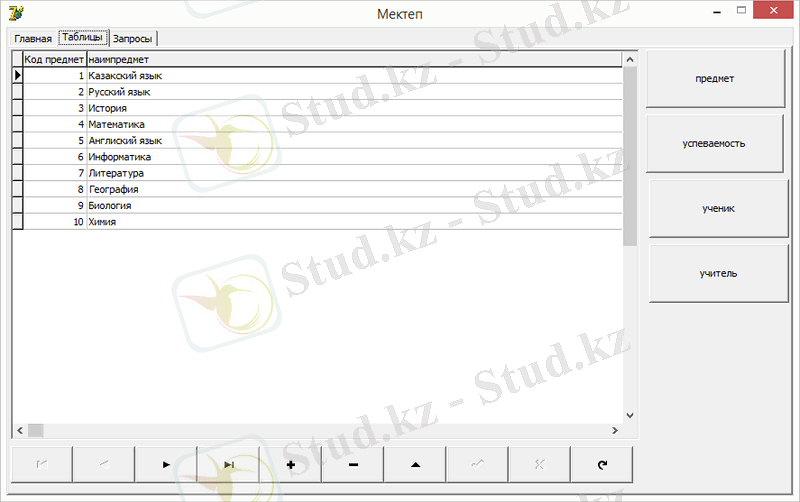Close the Мектеп window

tap(773, 10)
